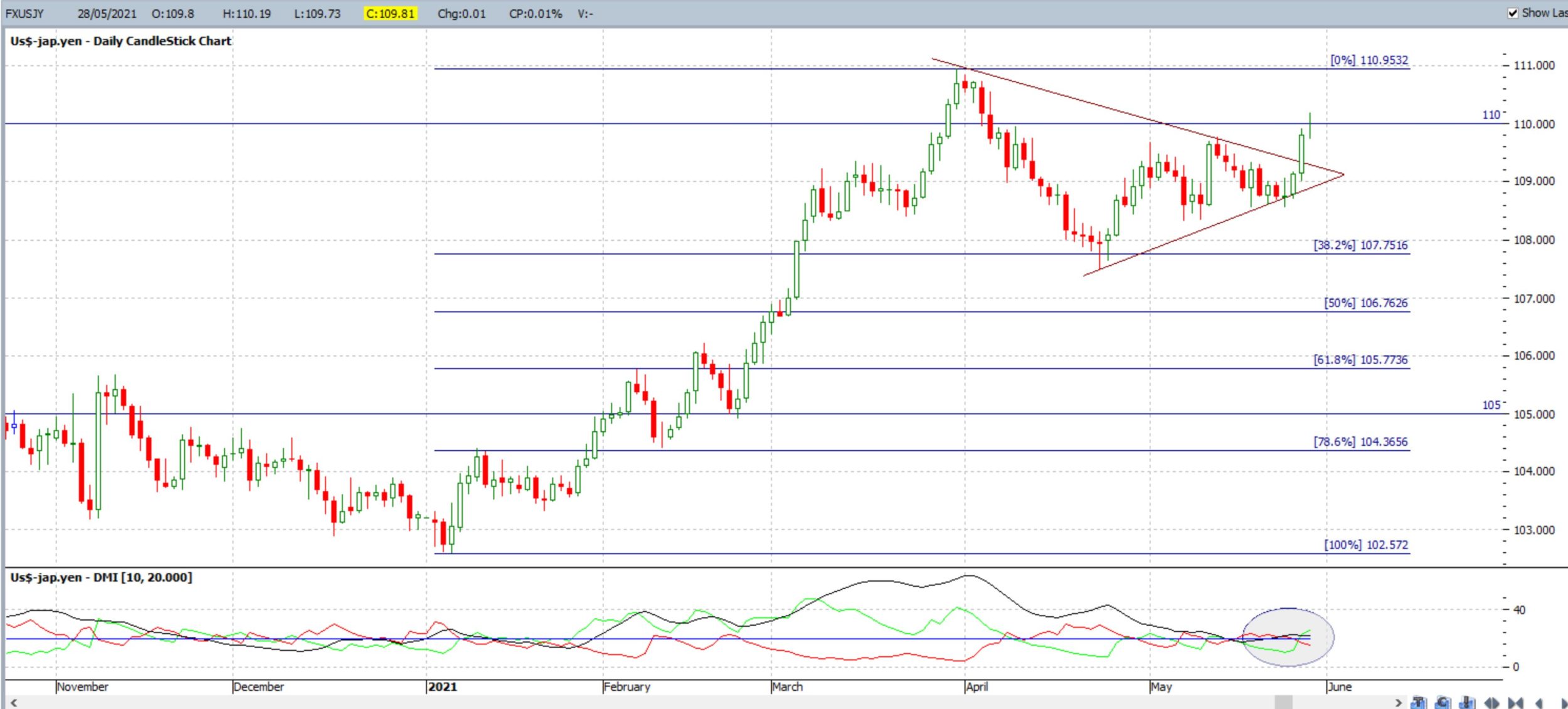1568x709 pixels.
Task: Click the 110 horizontal line label
Action: pos(1491,115)
